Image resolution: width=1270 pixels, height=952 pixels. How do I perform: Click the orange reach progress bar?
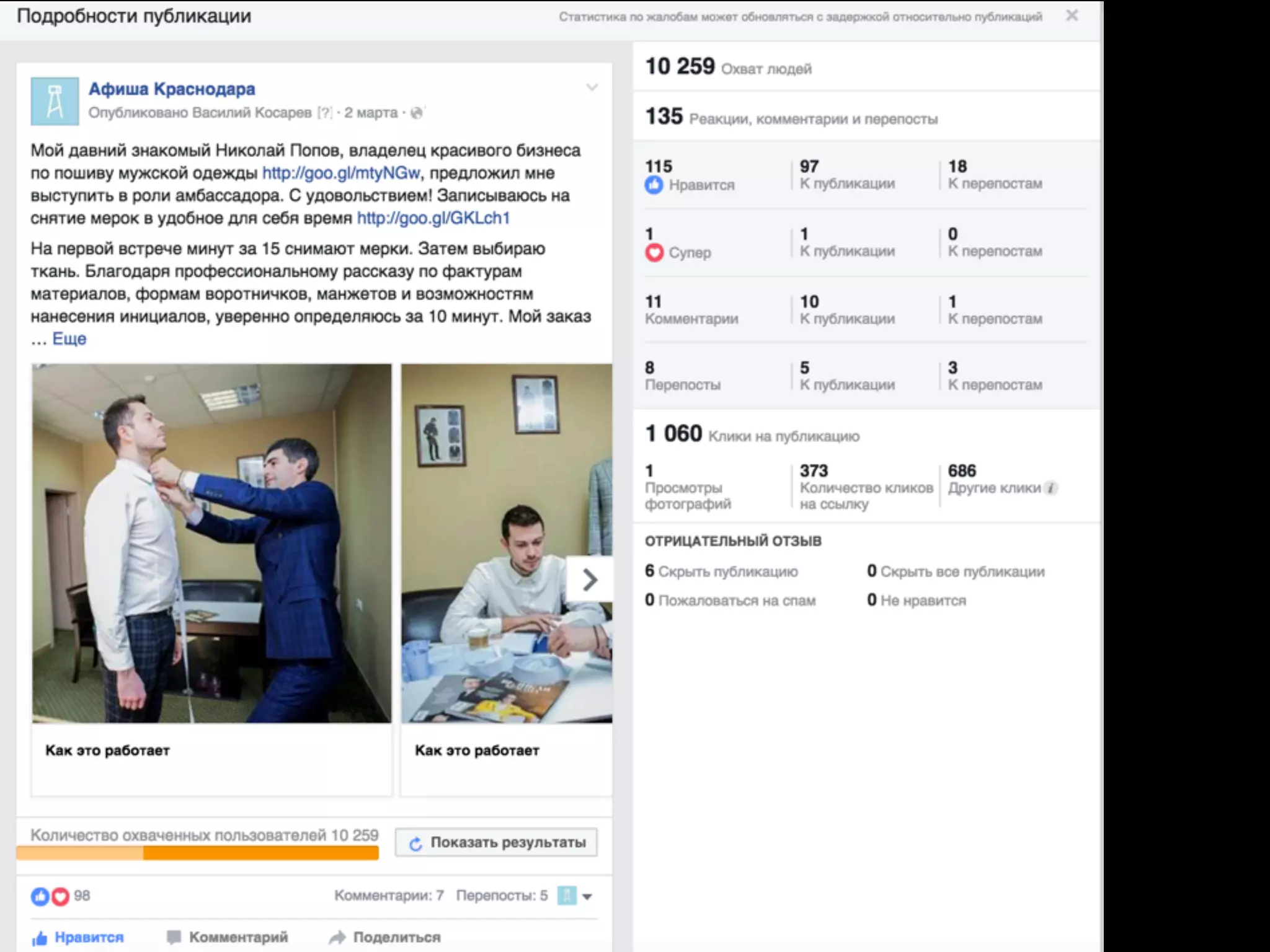click(x=197, y=853)
